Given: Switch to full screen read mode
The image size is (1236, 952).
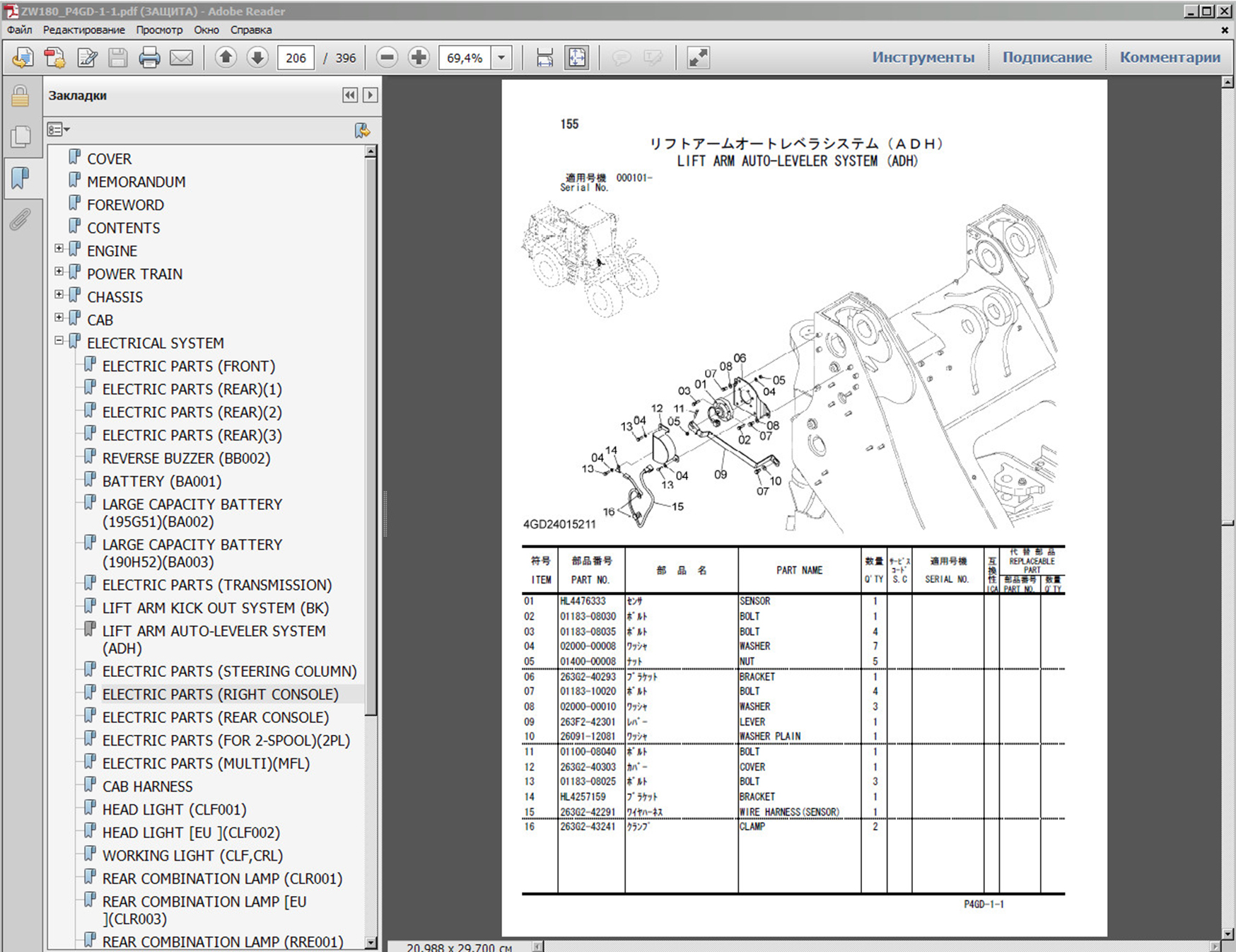Looking at the screenshot, I should 698,58.
